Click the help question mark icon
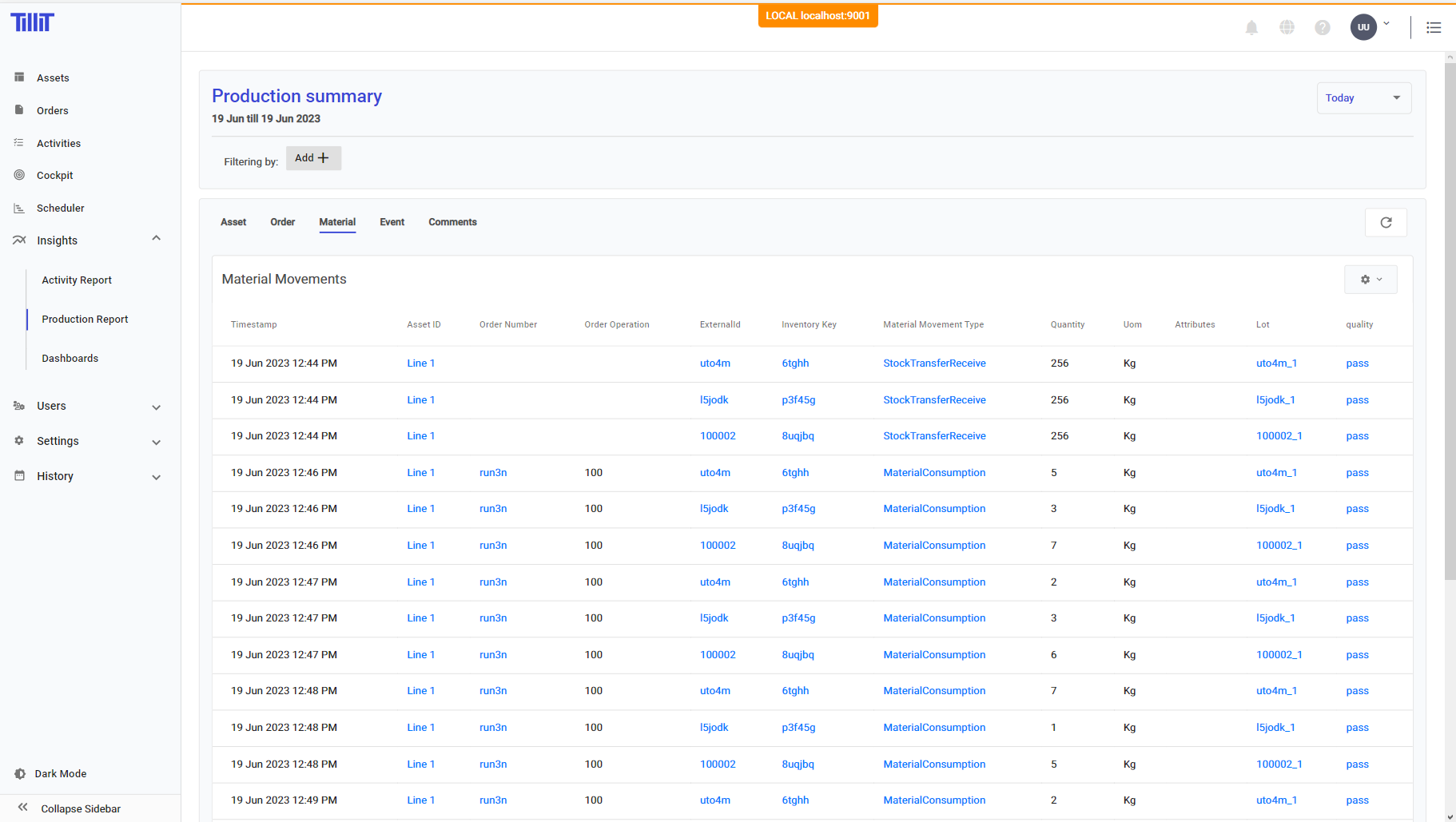Image resolution: width=1456 pixels, height=822 pixels. [1323, 28]
